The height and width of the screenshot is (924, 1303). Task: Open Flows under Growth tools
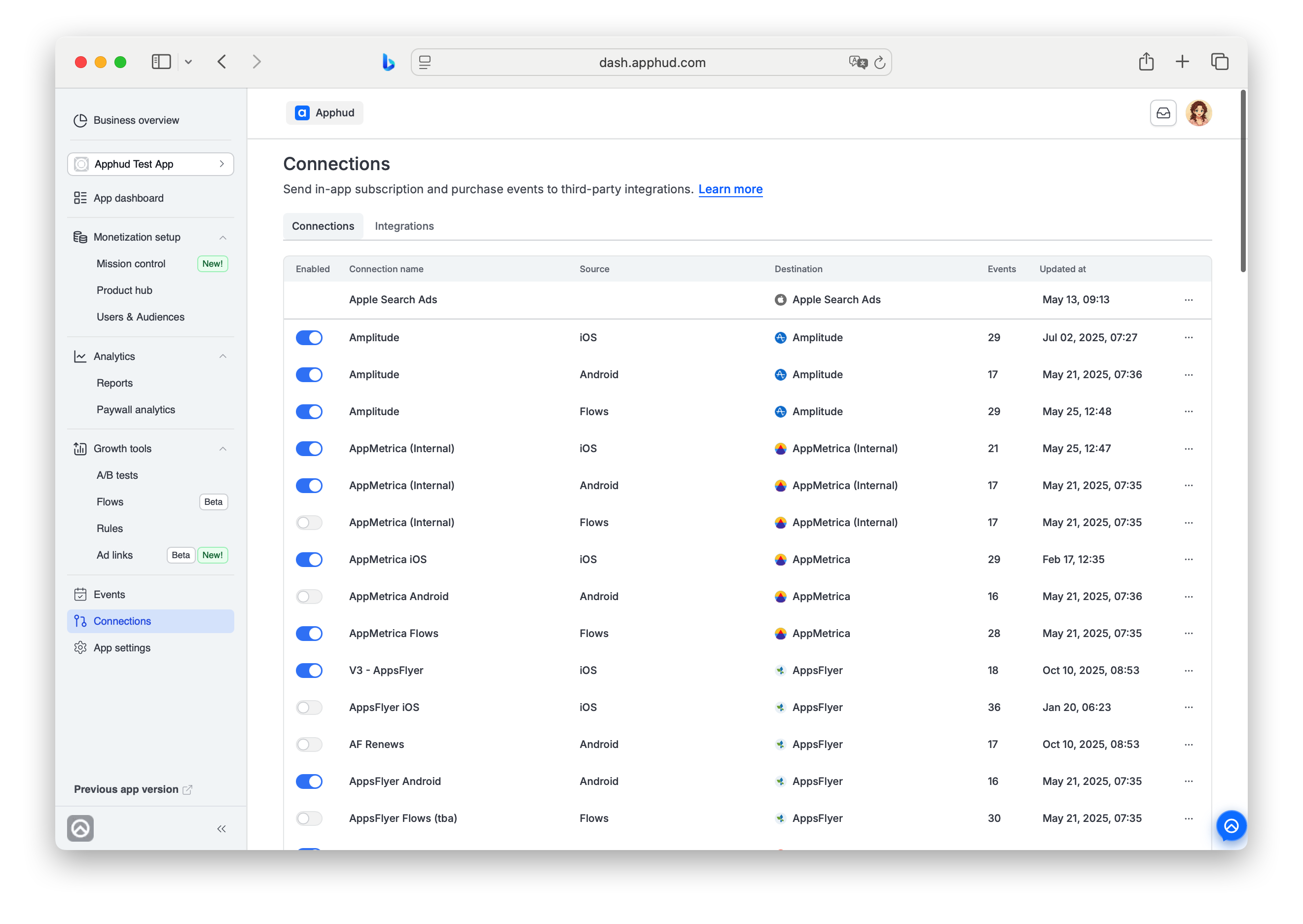point(109,502)
